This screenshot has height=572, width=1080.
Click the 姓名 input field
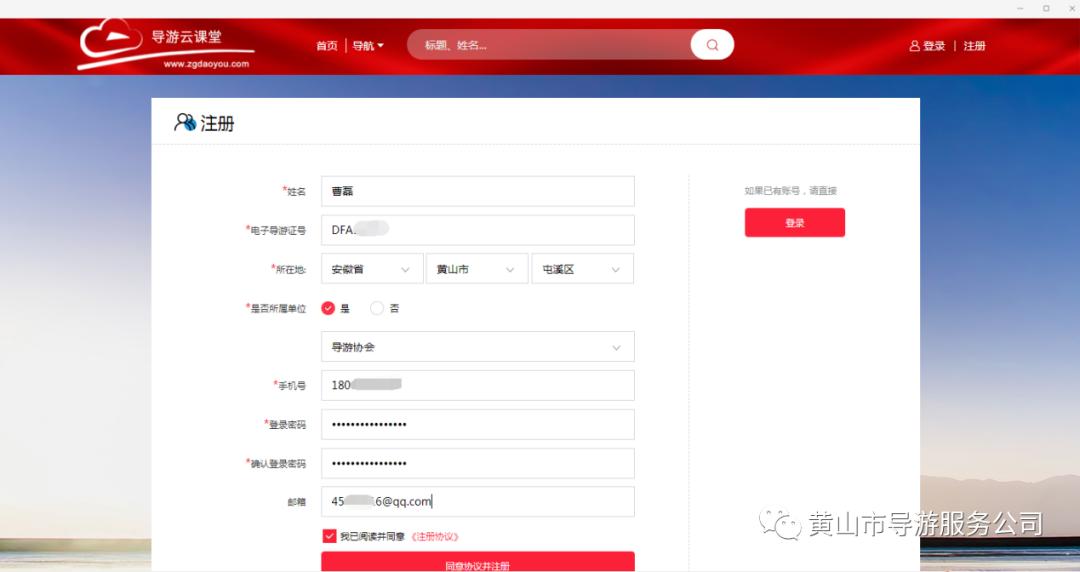tap(477, 191)
